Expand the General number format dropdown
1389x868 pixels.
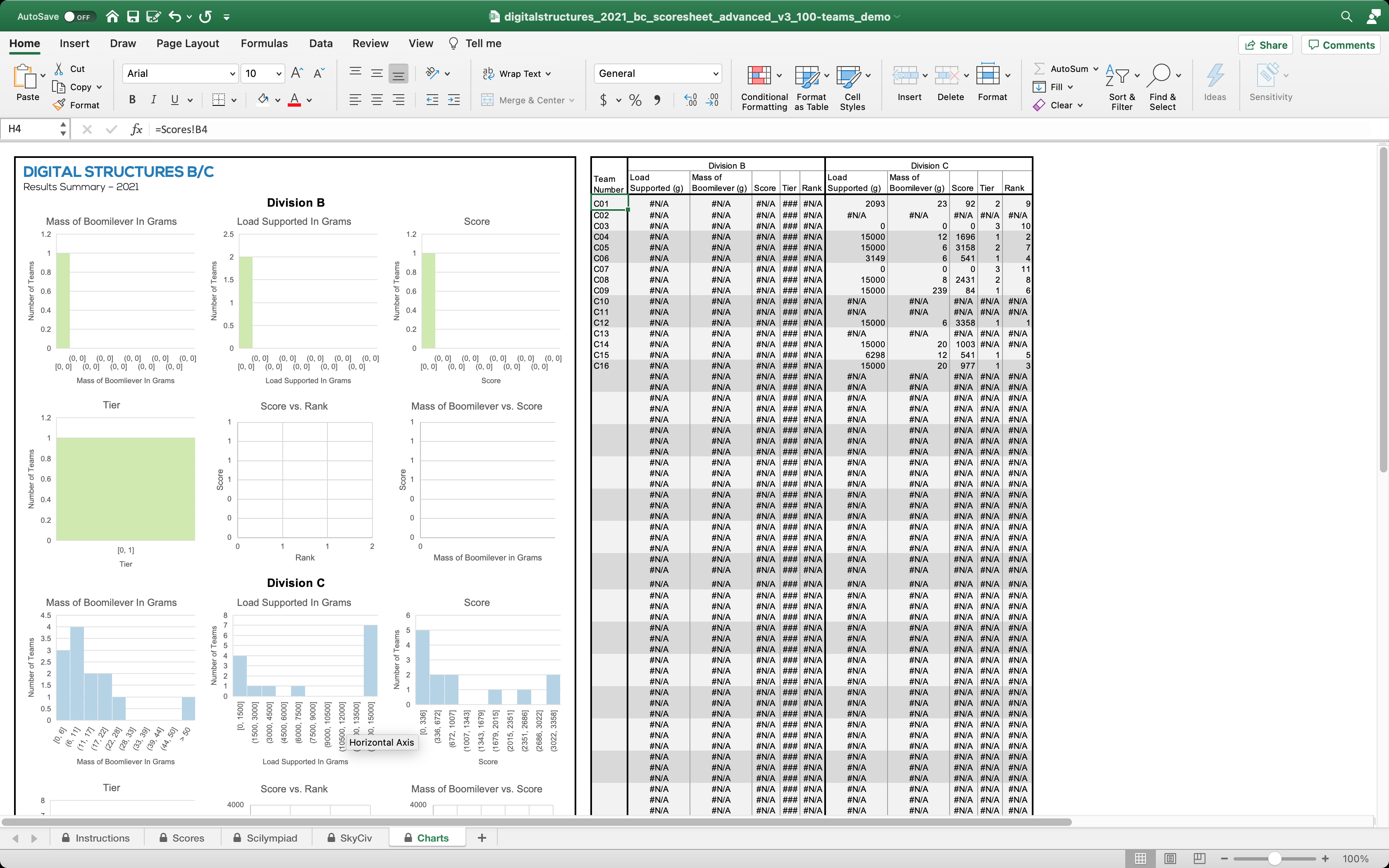[716, 74]
